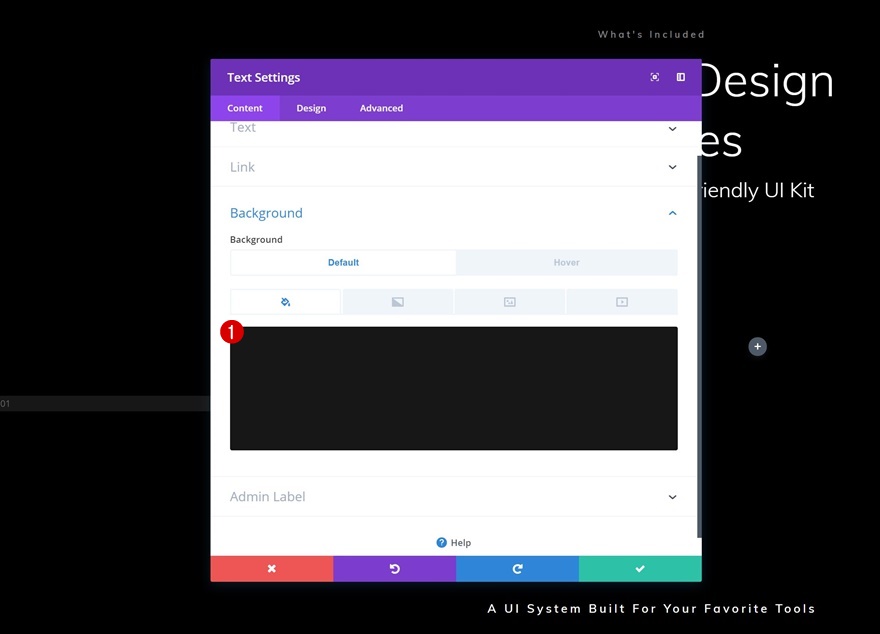
Task: Click the dark background color preview swatch
Action: click(453, 388)
